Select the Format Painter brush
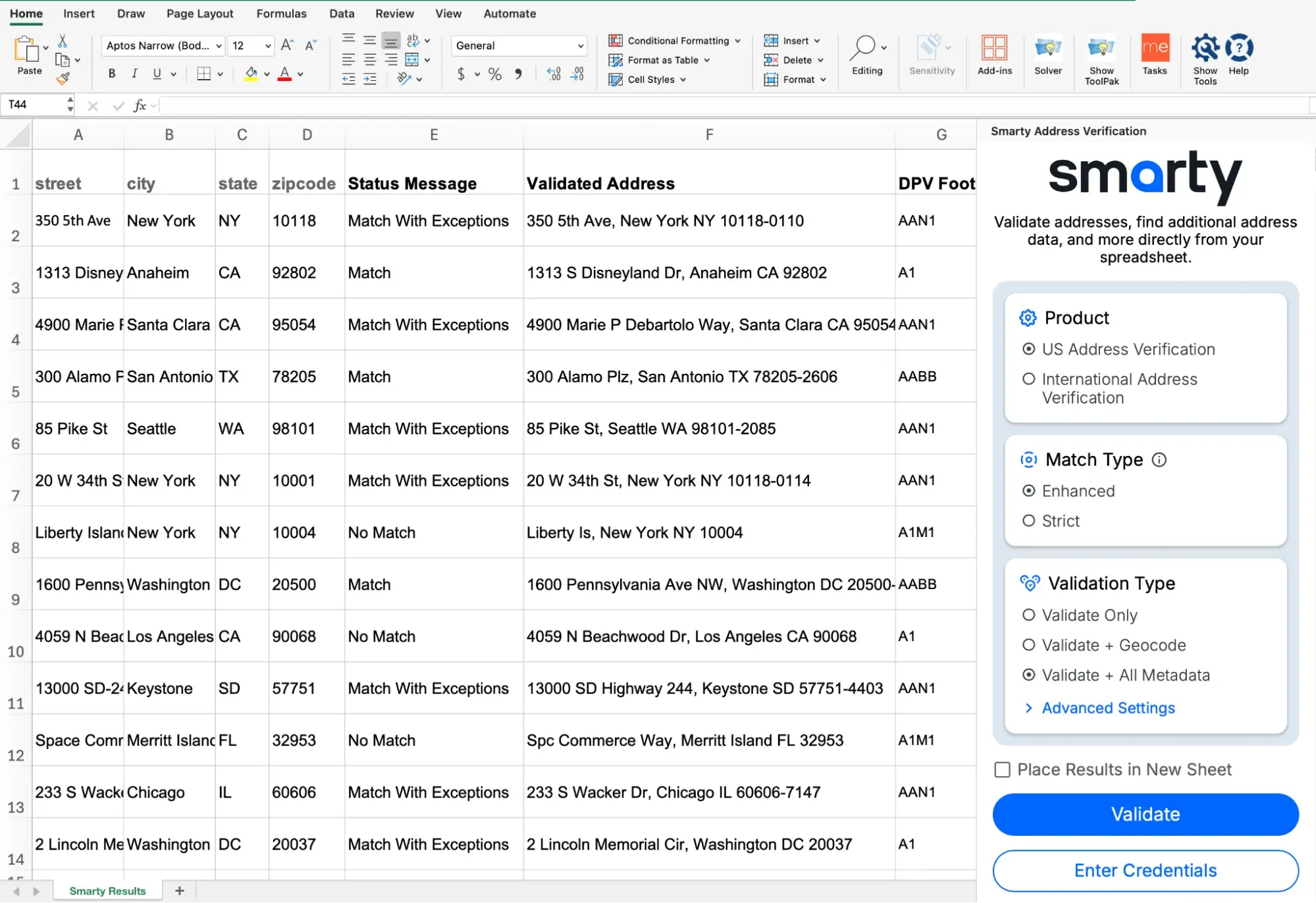The width and height of the screenshot is (1316, 903). pyautogui.click(x=63, y=79)
